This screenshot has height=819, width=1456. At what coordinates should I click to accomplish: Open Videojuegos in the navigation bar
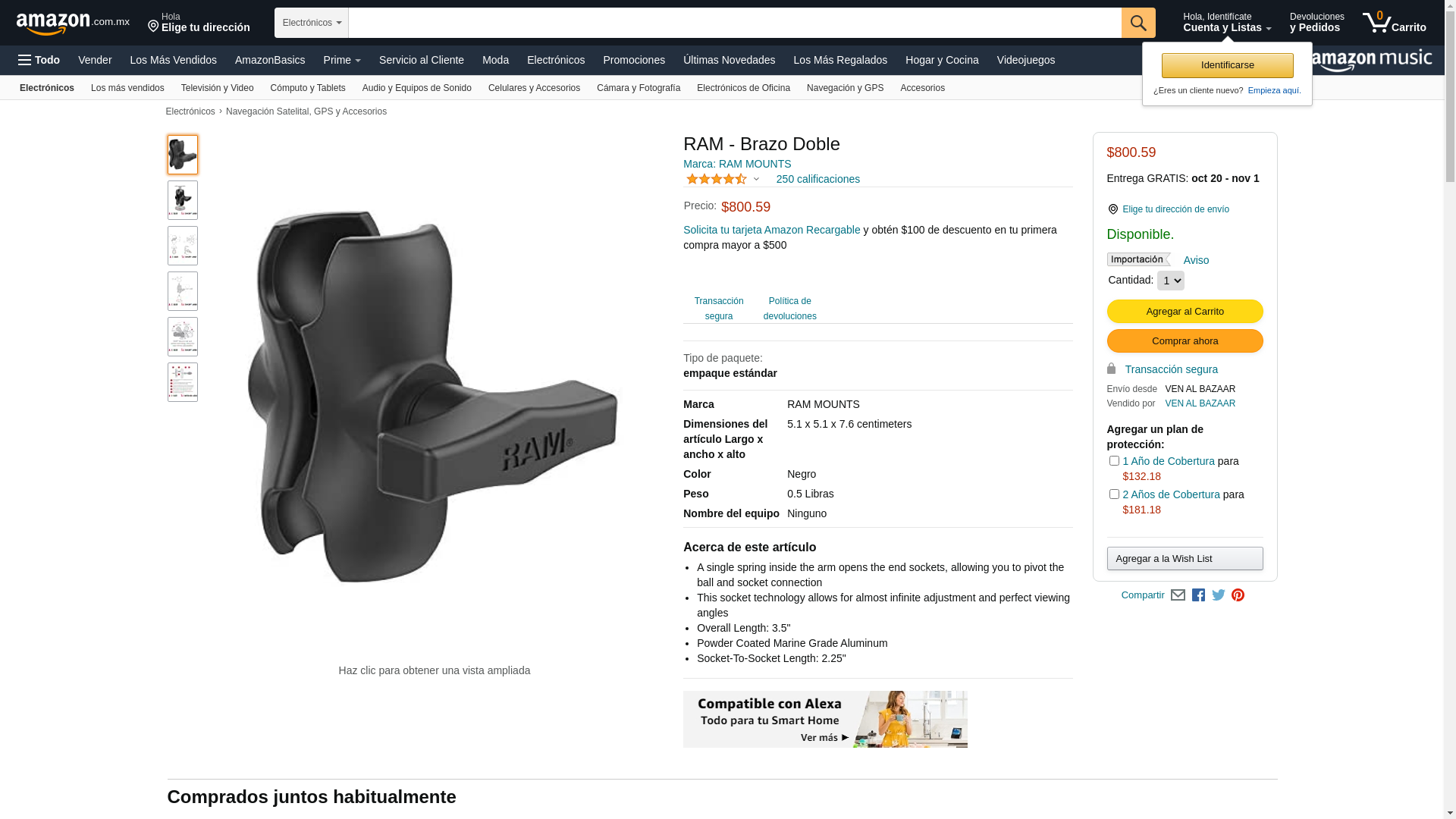1025,60
